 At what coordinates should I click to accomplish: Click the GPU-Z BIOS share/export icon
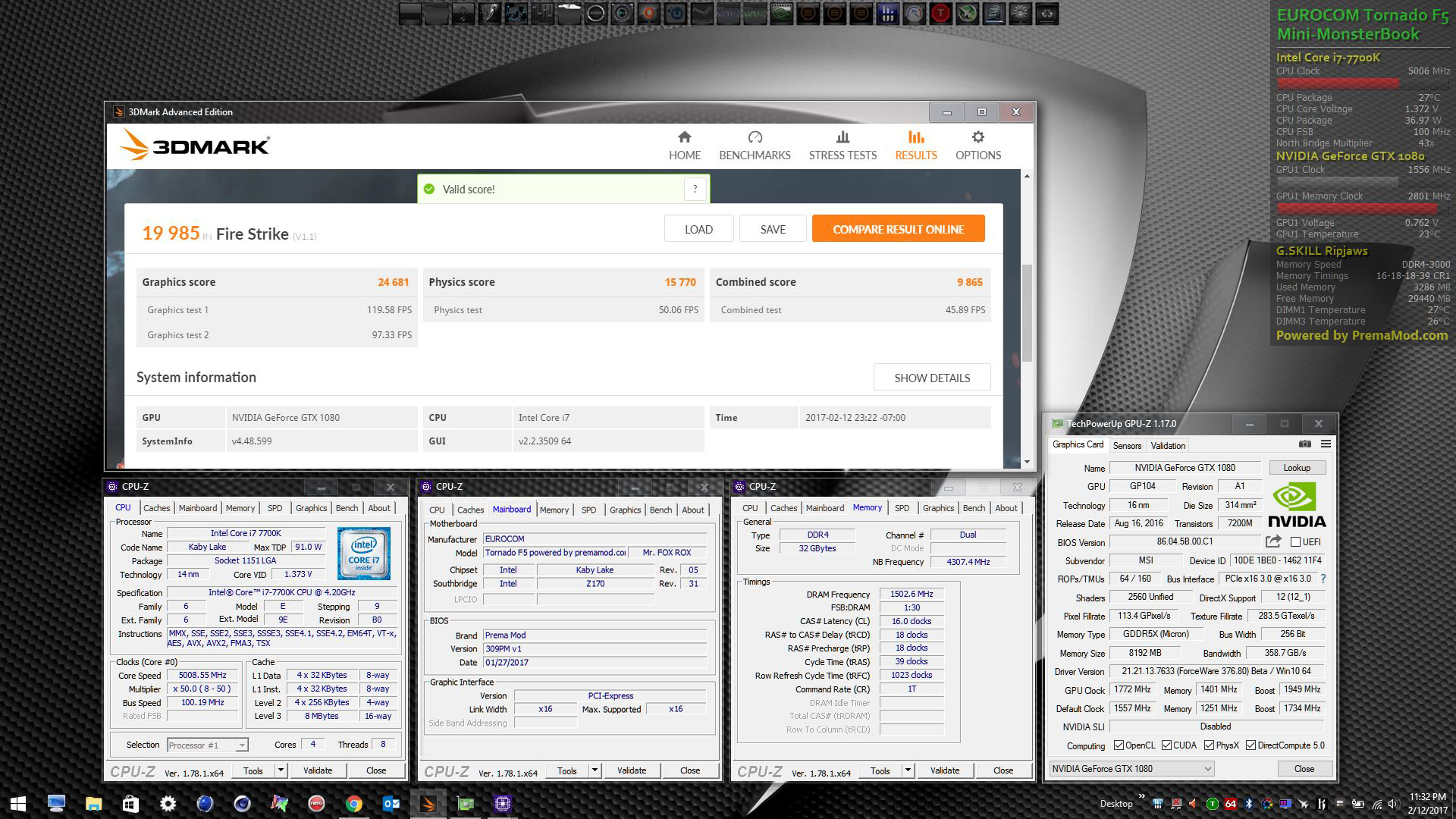tap(1273, 541)
